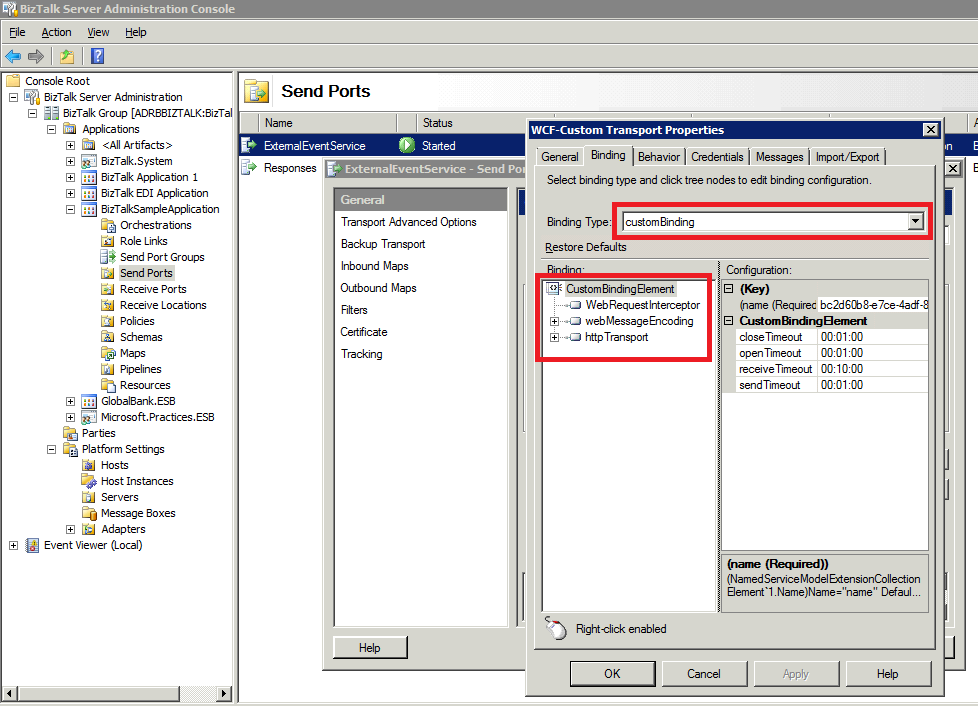
Task: Click the Policies icon in tree
Action: 108,321
